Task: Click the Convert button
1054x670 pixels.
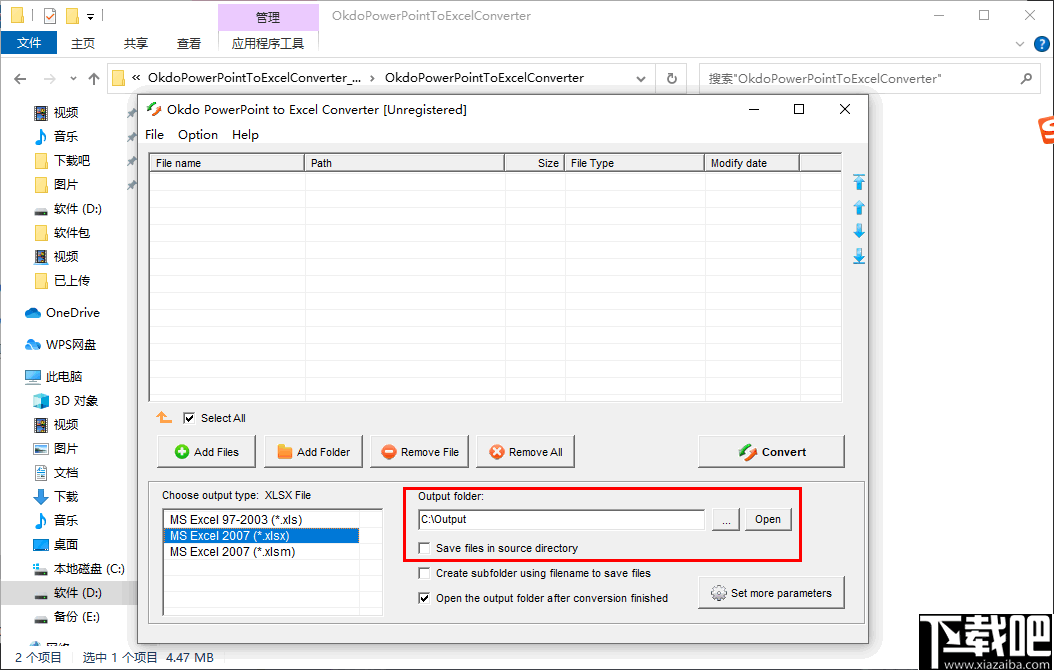Action: point(771,451)
